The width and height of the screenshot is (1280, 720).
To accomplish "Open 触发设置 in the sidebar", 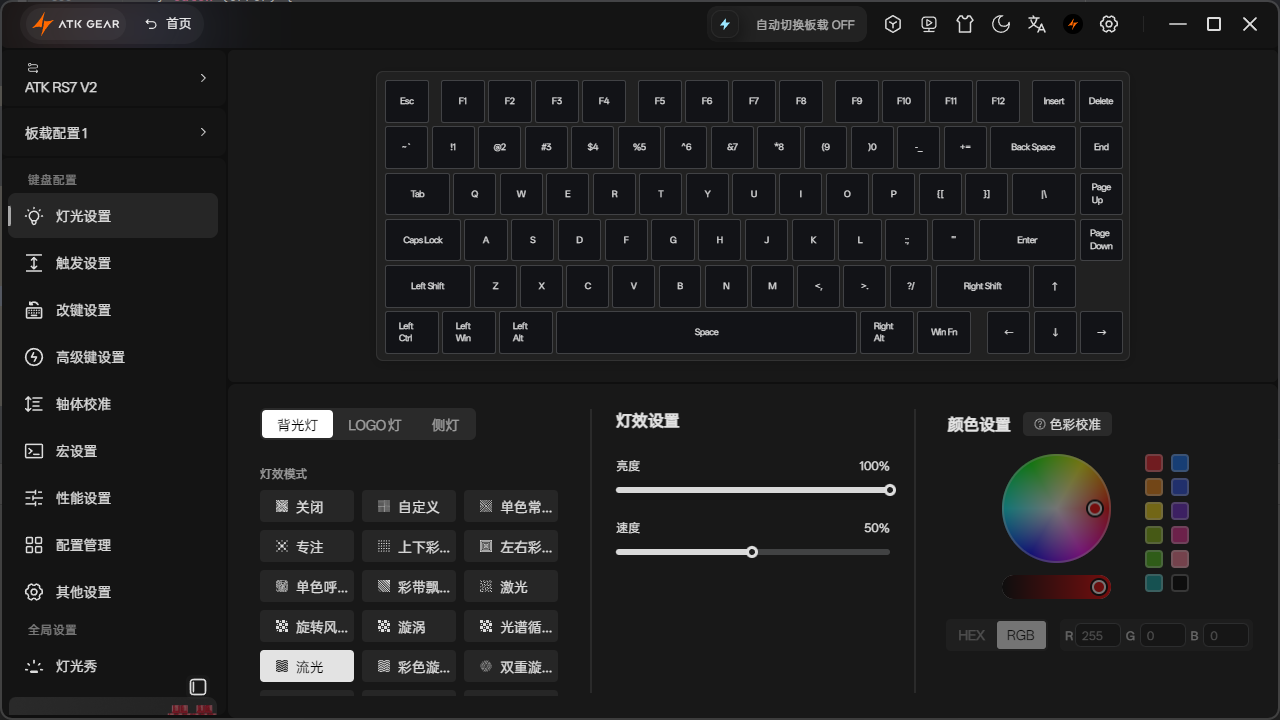I will (113, 263).
